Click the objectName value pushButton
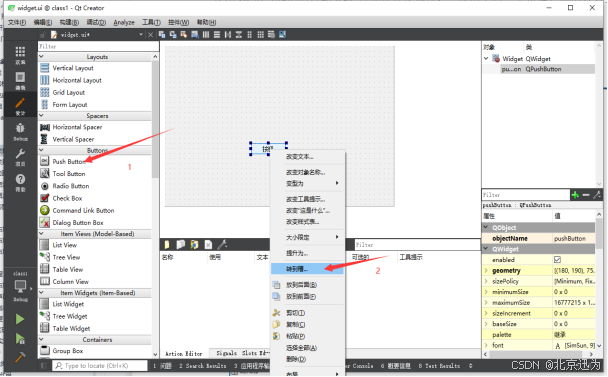Screen dimensions: 608x377 click(574, 238)
